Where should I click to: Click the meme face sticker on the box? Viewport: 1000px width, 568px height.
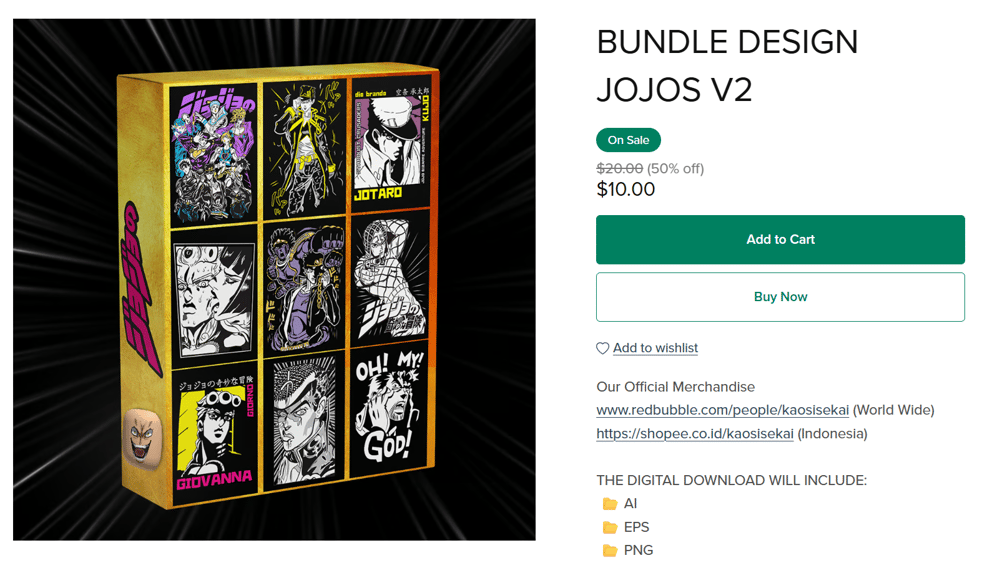click(x=143, y=438)
